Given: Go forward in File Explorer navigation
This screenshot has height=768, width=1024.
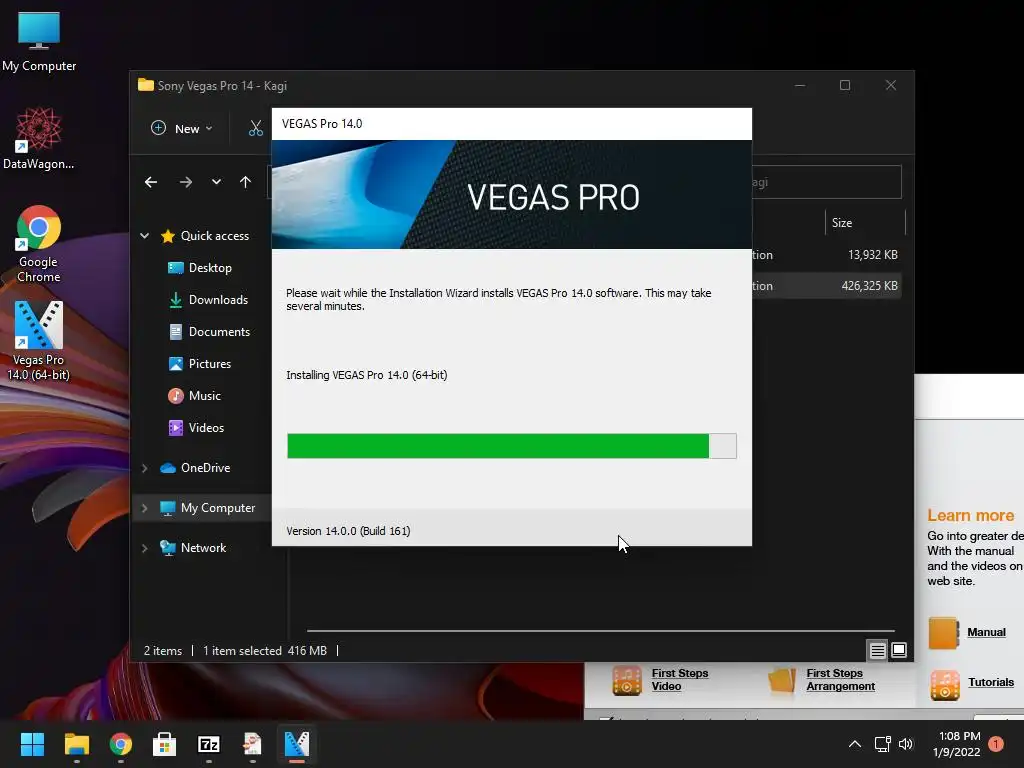Looking at the screenshot, I should [186, 182].
